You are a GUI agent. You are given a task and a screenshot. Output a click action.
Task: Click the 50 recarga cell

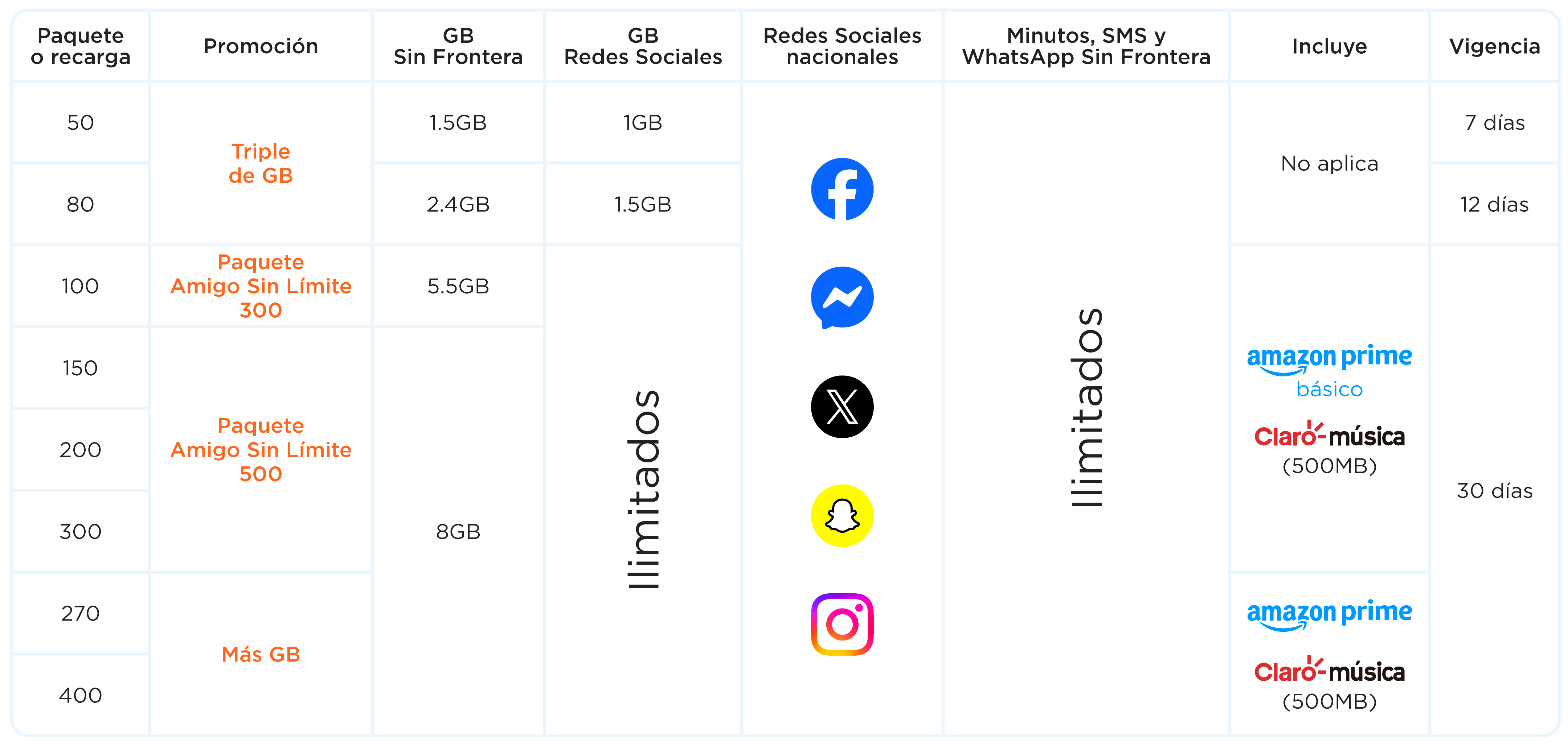pos(80,122)
